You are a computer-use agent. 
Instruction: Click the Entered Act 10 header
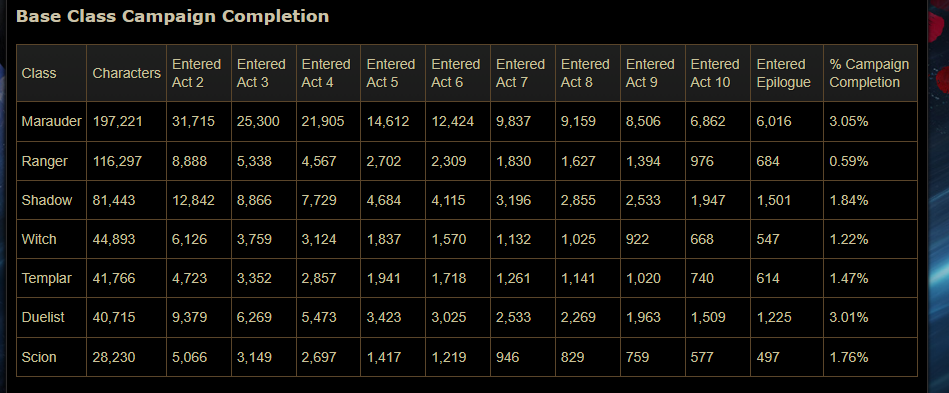tap(717, 73)
